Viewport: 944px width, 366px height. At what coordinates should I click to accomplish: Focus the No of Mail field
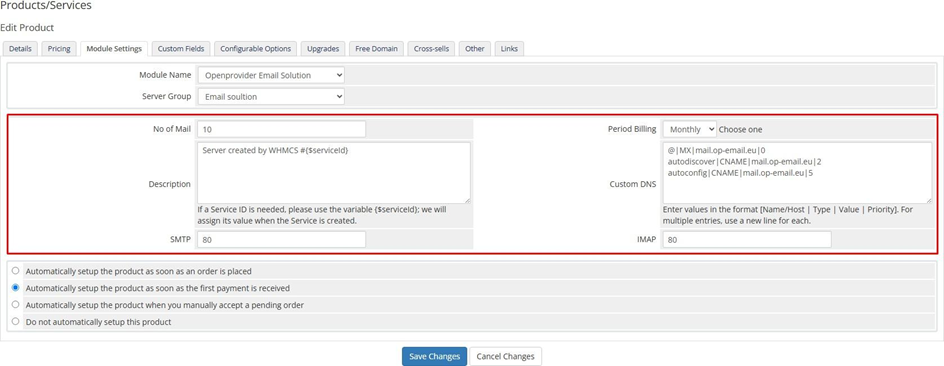(x=281, y=129)
